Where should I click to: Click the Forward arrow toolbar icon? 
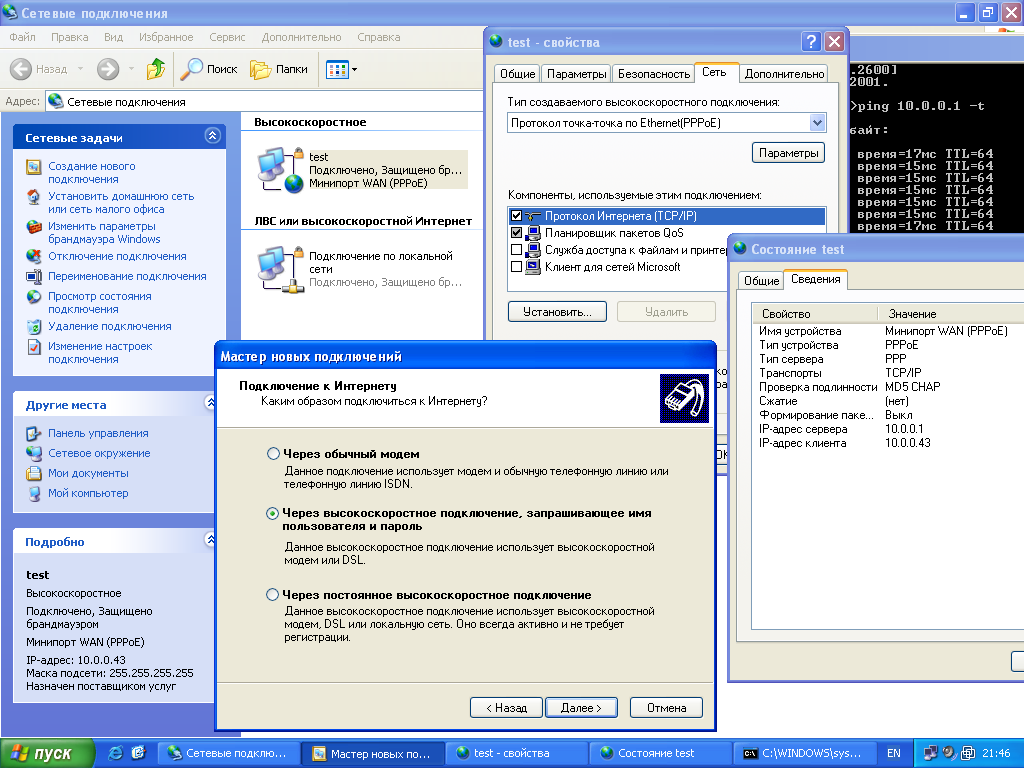tap(108, 69)
